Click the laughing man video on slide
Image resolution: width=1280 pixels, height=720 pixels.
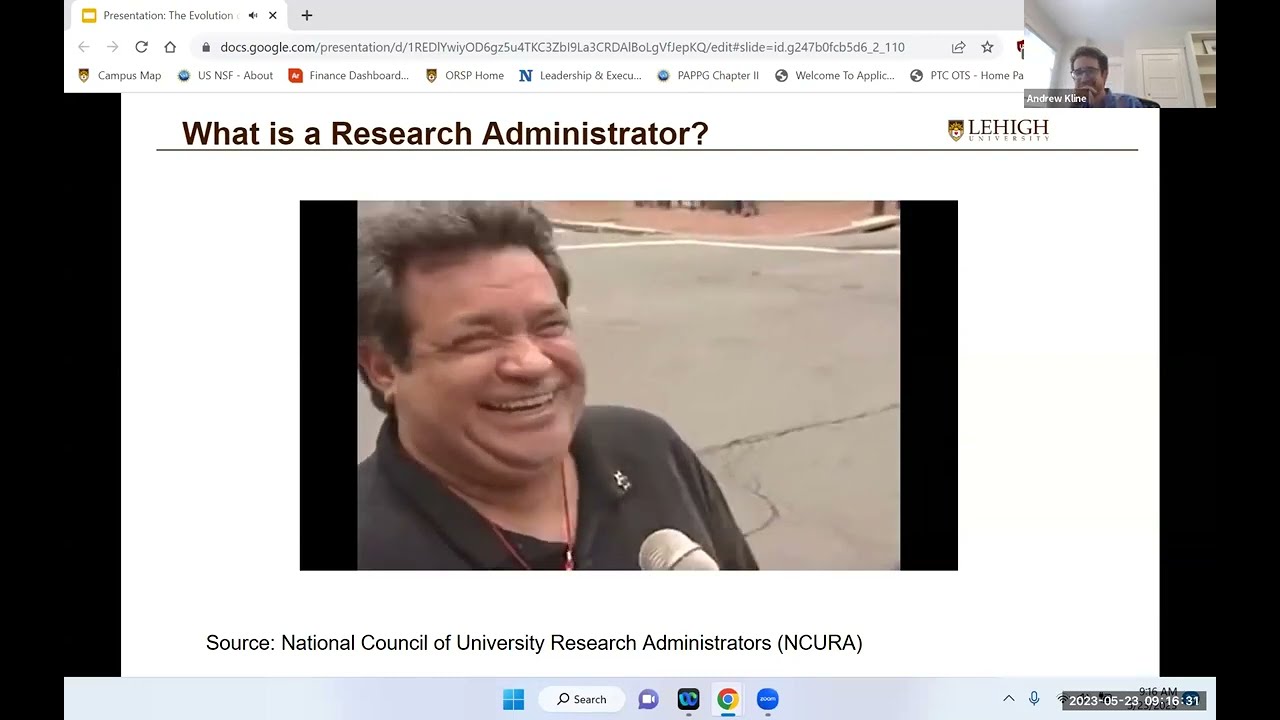click(629, 385)
